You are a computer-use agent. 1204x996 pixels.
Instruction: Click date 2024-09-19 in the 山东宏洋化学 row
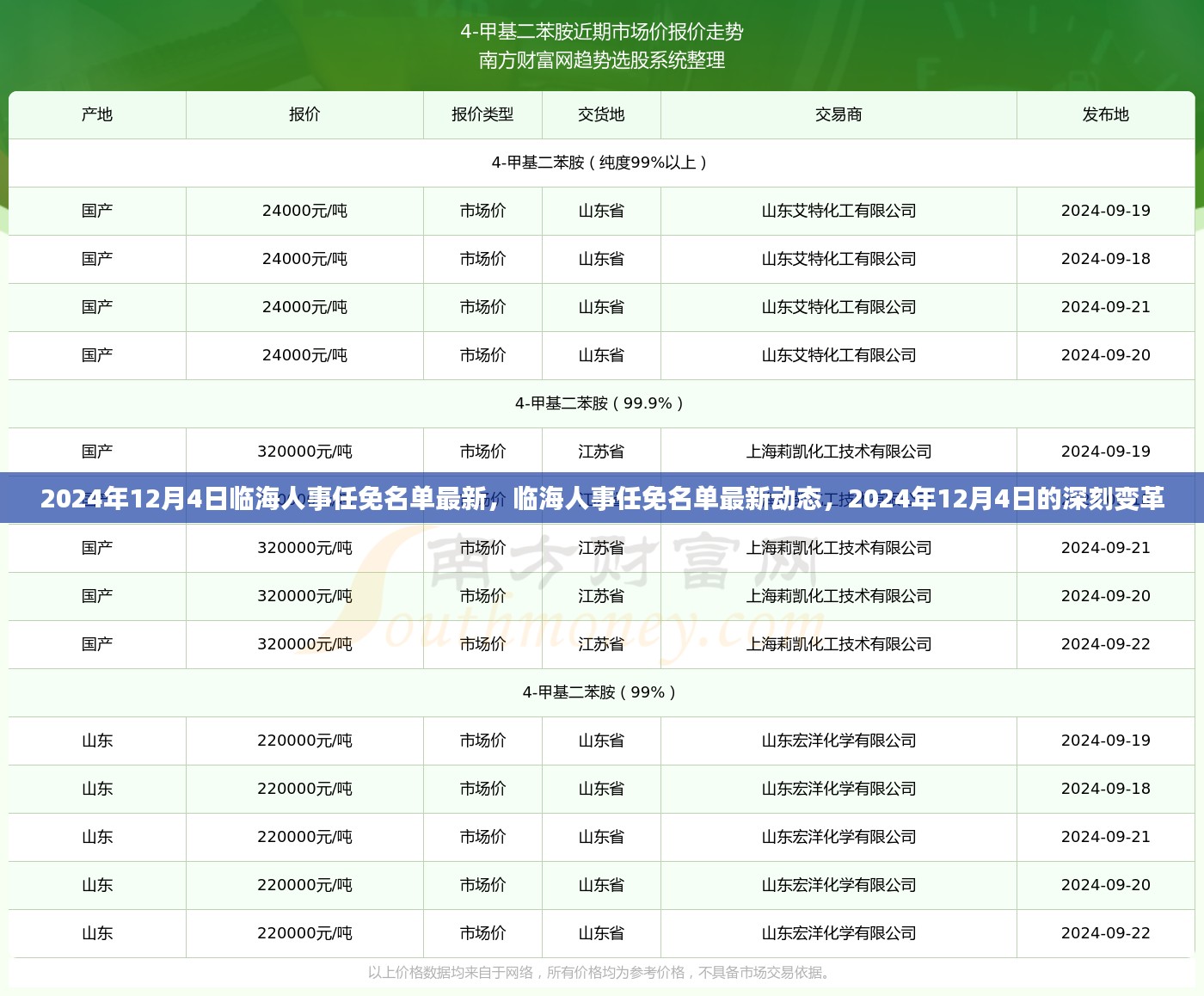pos(1106,741)
